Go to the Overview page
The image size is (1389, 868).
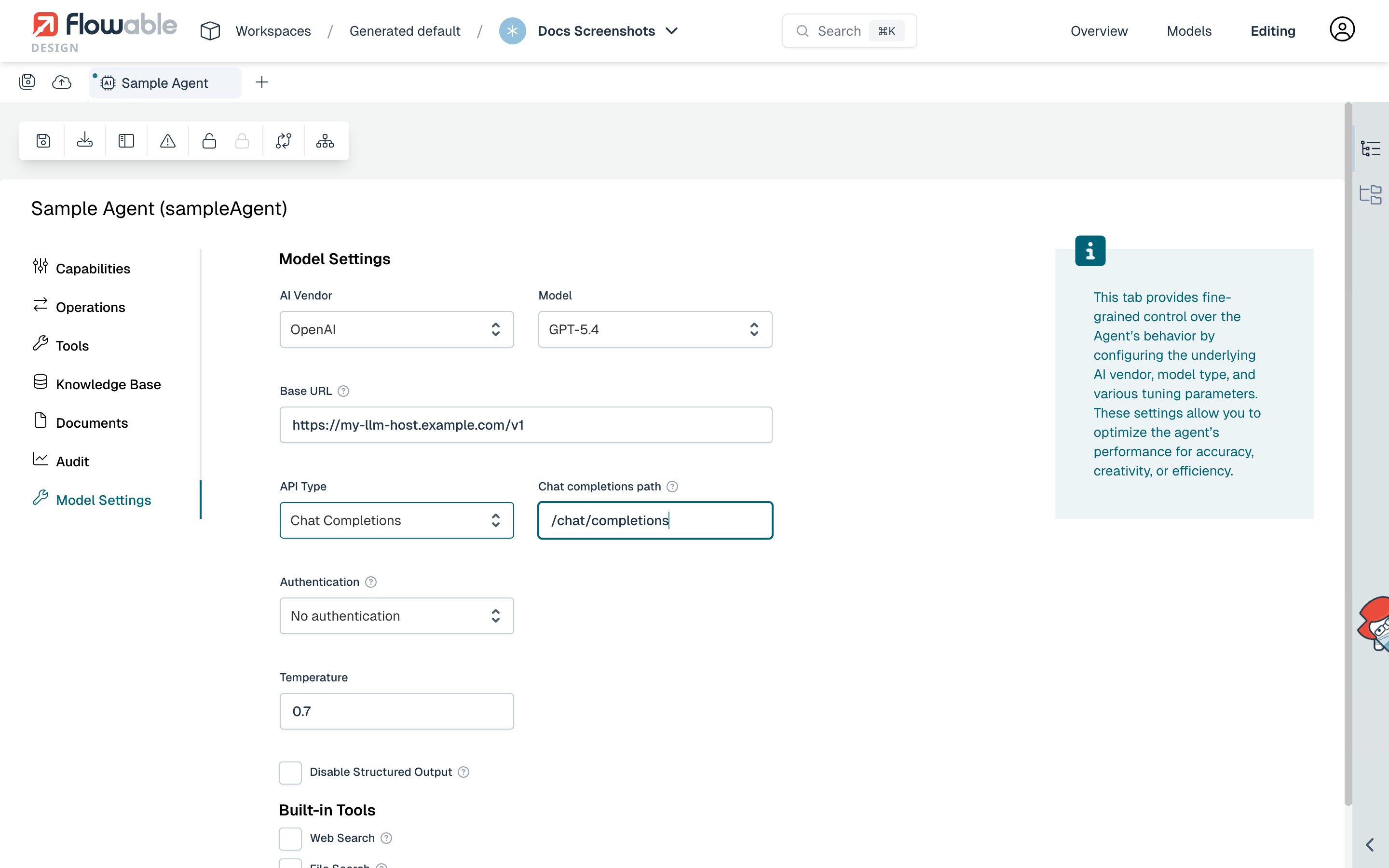pyautogui.click(x=1099, y=31)
